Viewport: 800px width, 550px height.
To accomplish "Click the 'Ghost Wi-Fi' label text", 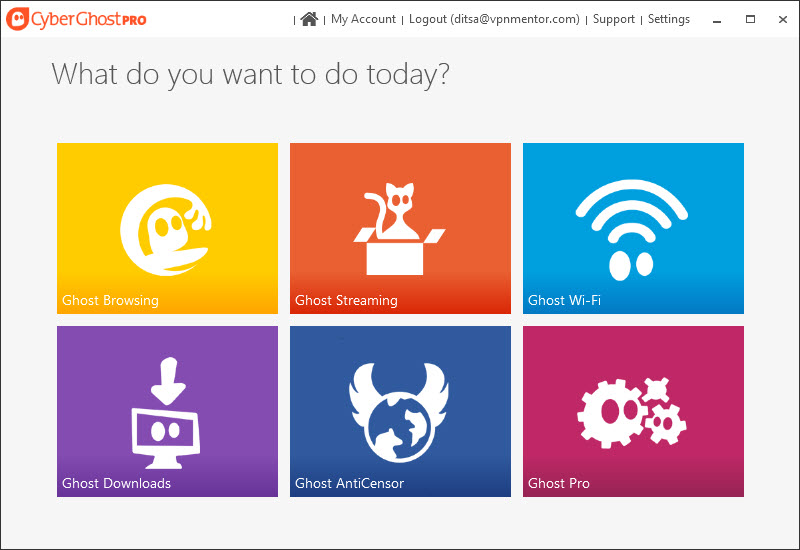I will click(564, 300).
